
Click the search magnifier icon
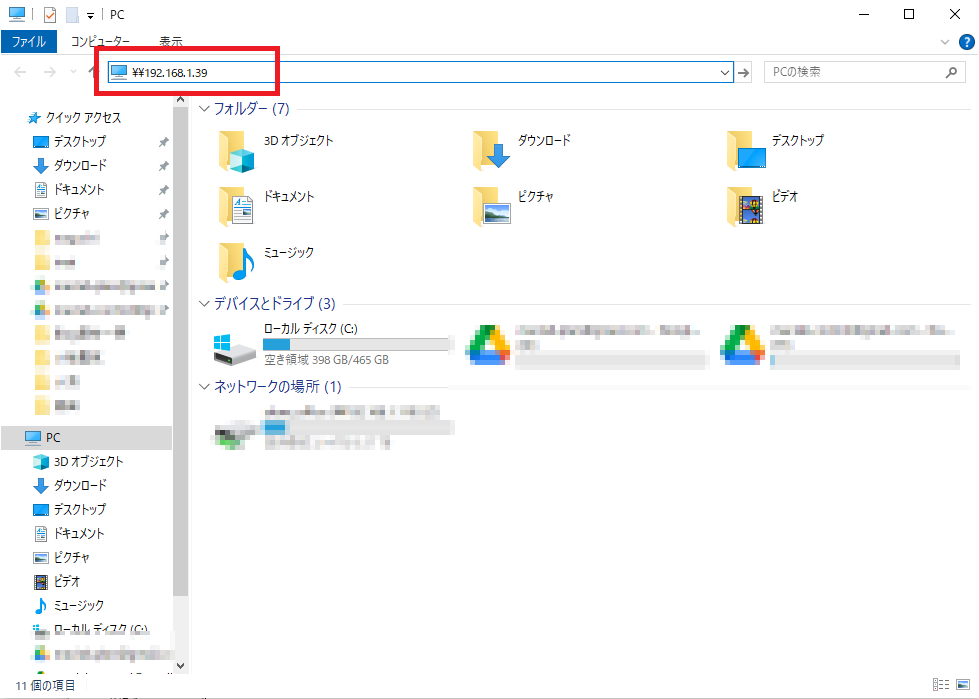tap(952, 72)
